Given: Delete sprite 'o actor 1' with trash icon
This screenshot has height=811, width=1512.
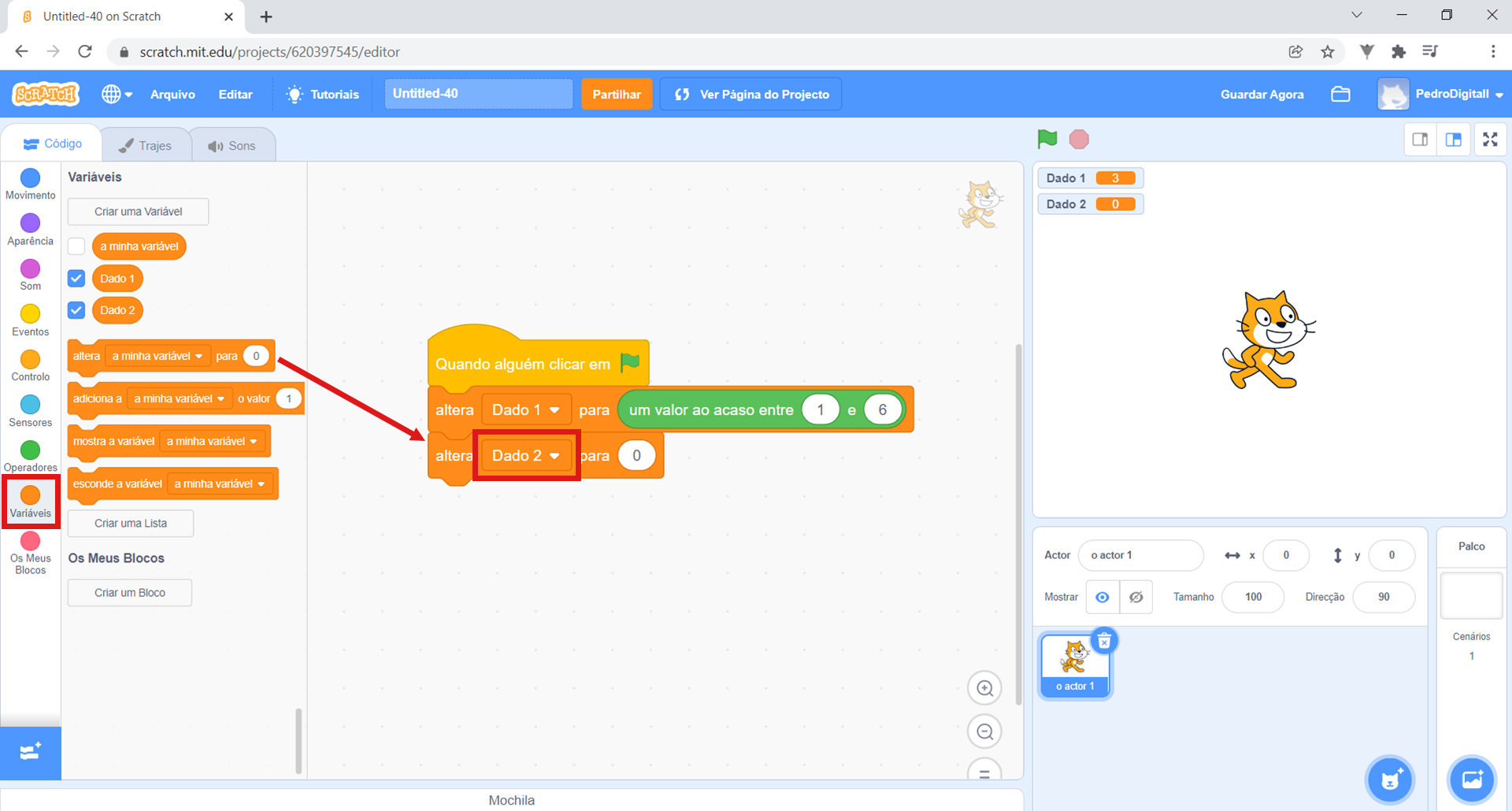Looking at the screenshot, I should click(1104, 641).
